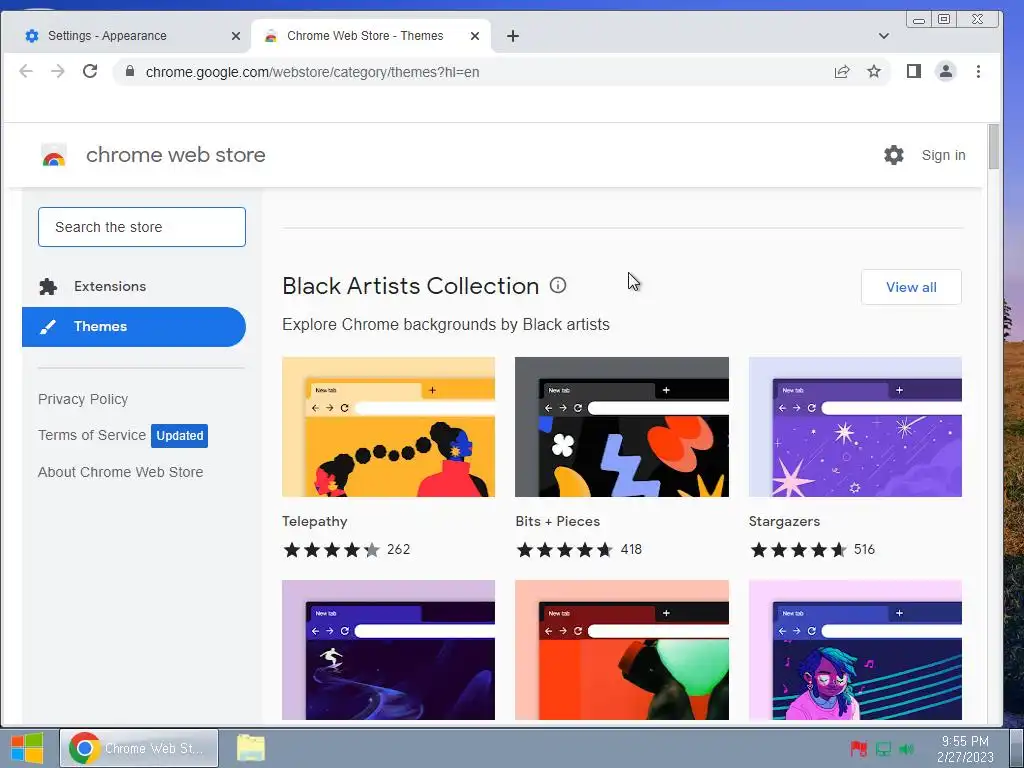The image size is (1024, 768).
Task: Open the Windows Start button
Action: click(27, 748)
